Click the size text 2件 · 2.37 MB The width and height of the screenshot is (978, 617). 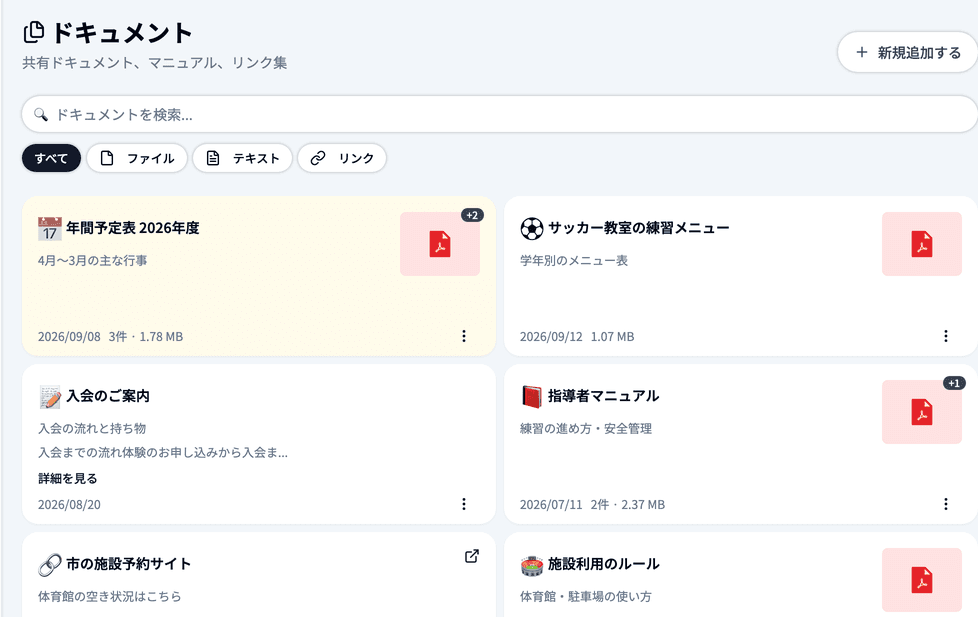click(628, 505)
